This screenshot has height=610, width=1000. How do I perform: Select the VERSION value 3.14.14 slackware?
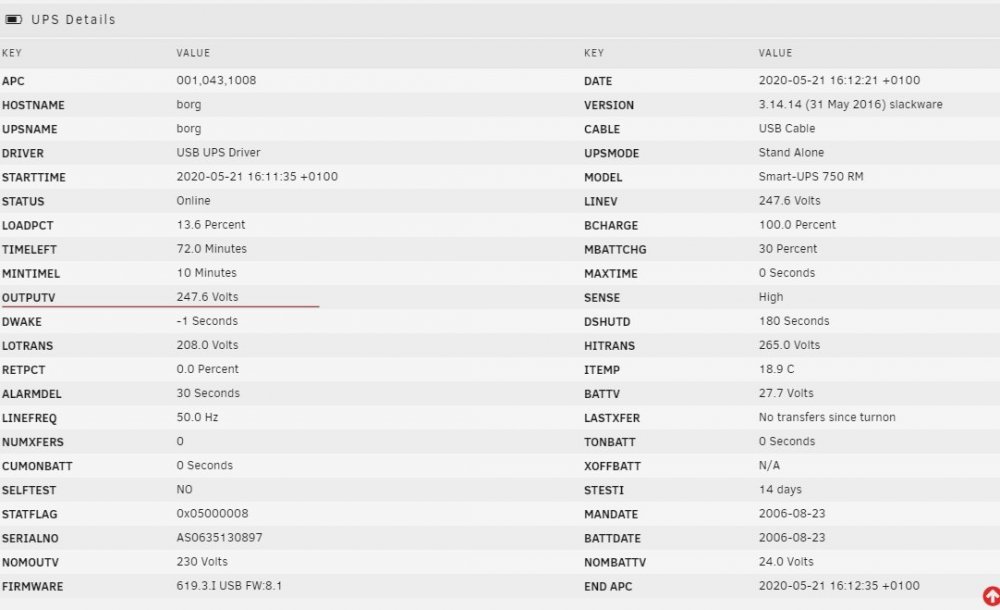pyautogui.click(x=850, y=105)
